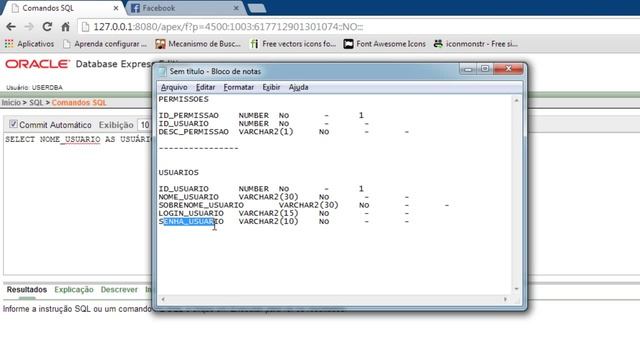Click ID_PERMISSAO line in Notepad

click(x=261, y=116)
